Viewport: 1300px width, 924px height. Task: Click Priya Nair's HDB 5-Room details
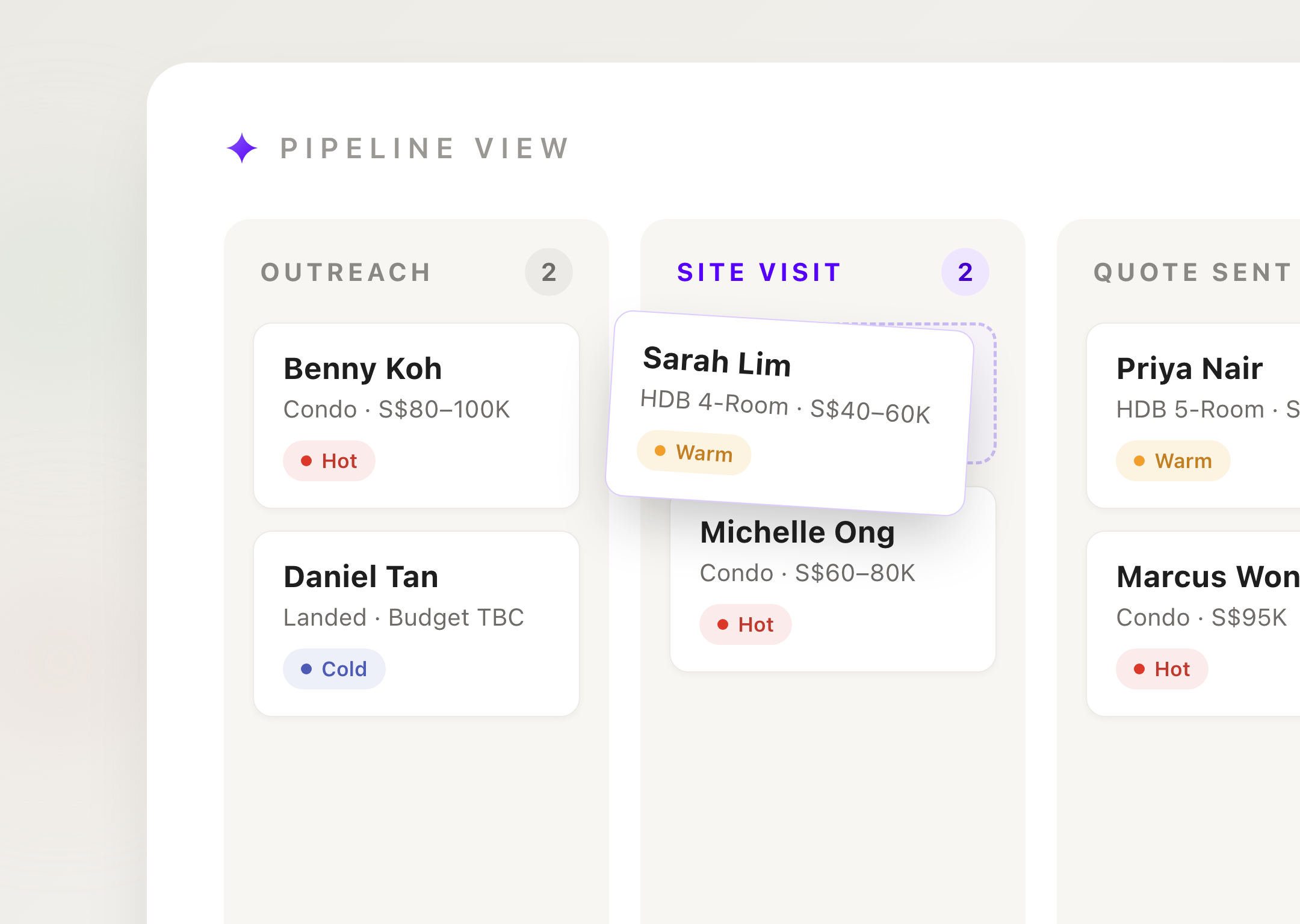[1208, 409]
